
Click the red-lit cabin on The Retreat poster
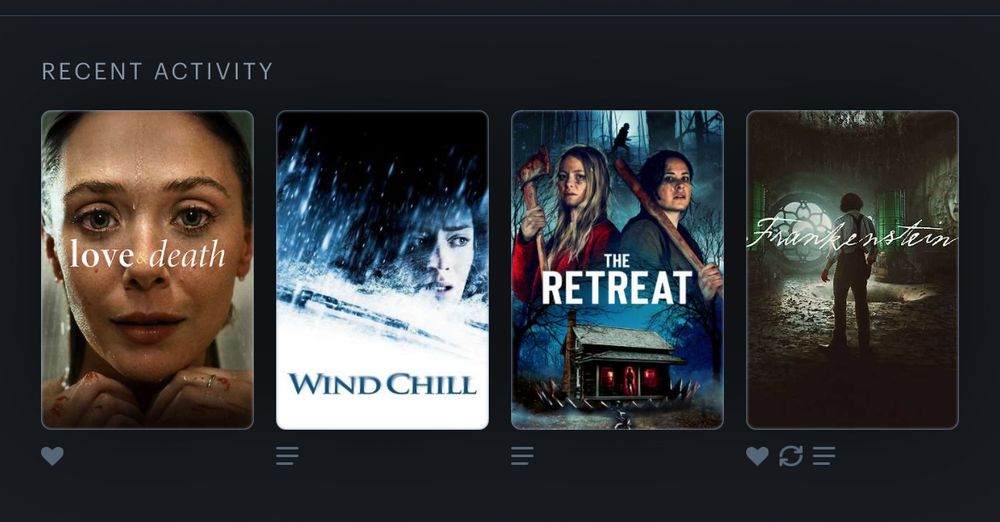click(x=622, y=364)
